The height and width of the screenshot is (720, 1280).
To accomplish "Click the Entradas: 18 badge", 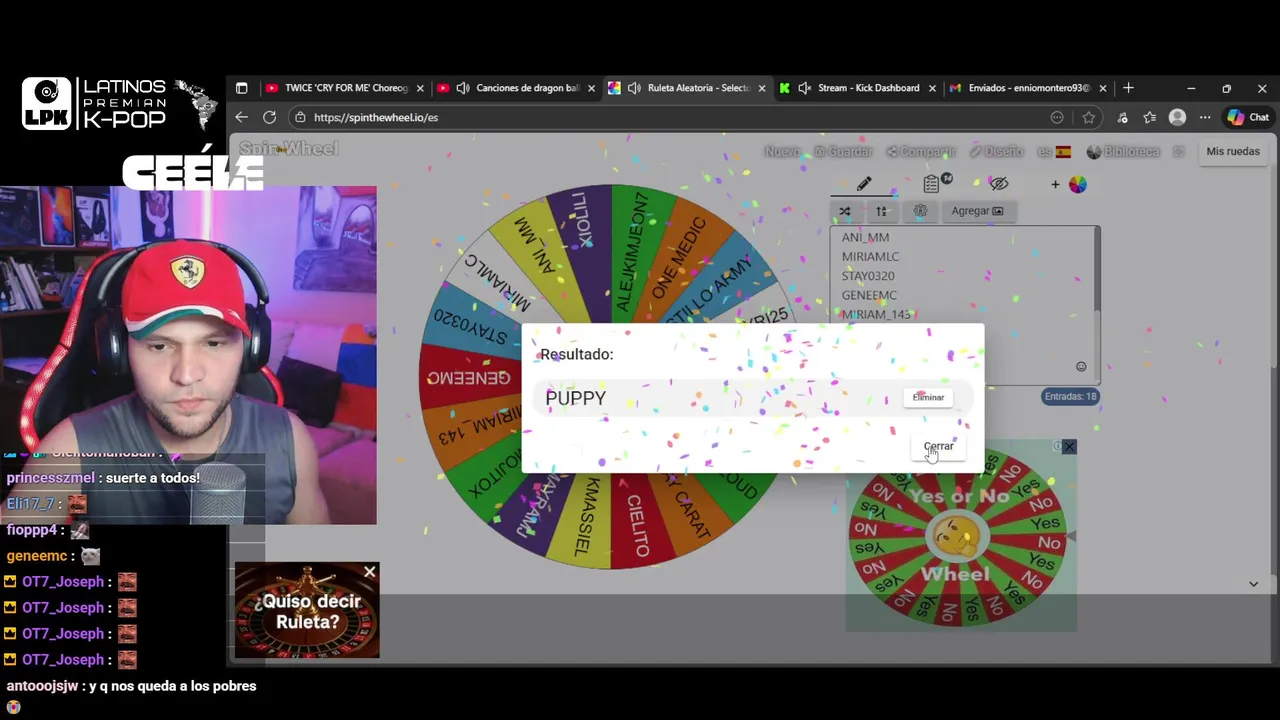I will [1070, 397].
